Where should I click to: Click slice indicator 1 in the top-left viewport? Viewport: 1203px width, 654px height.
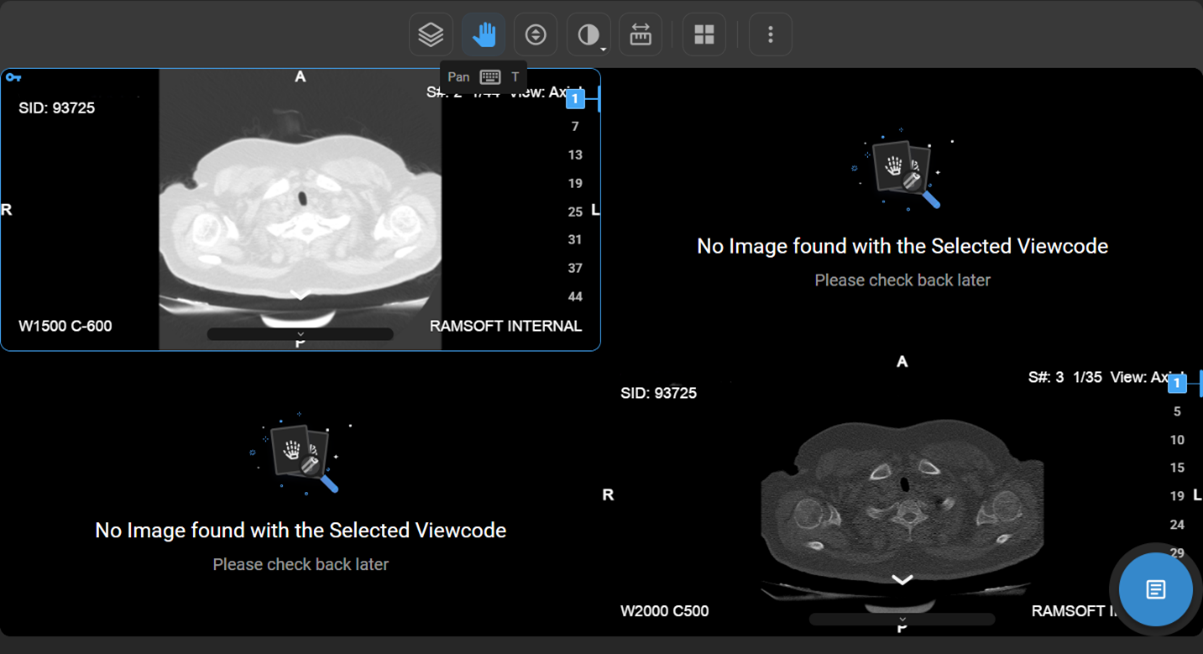click(x=575, y=99)
